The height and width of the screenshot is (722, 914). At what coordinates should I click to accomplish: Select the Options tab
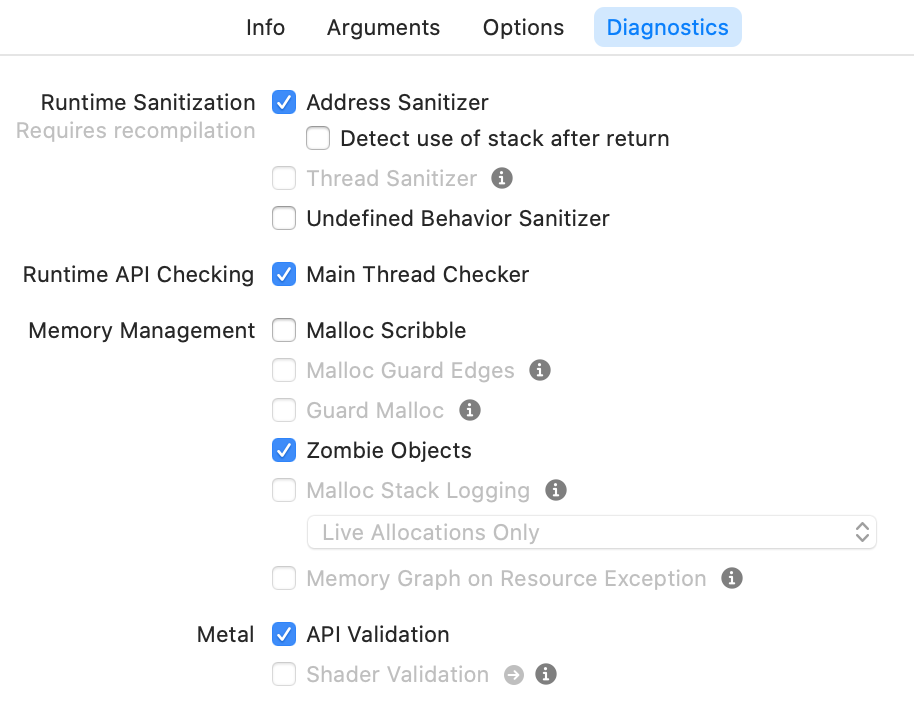pos(523,28)
